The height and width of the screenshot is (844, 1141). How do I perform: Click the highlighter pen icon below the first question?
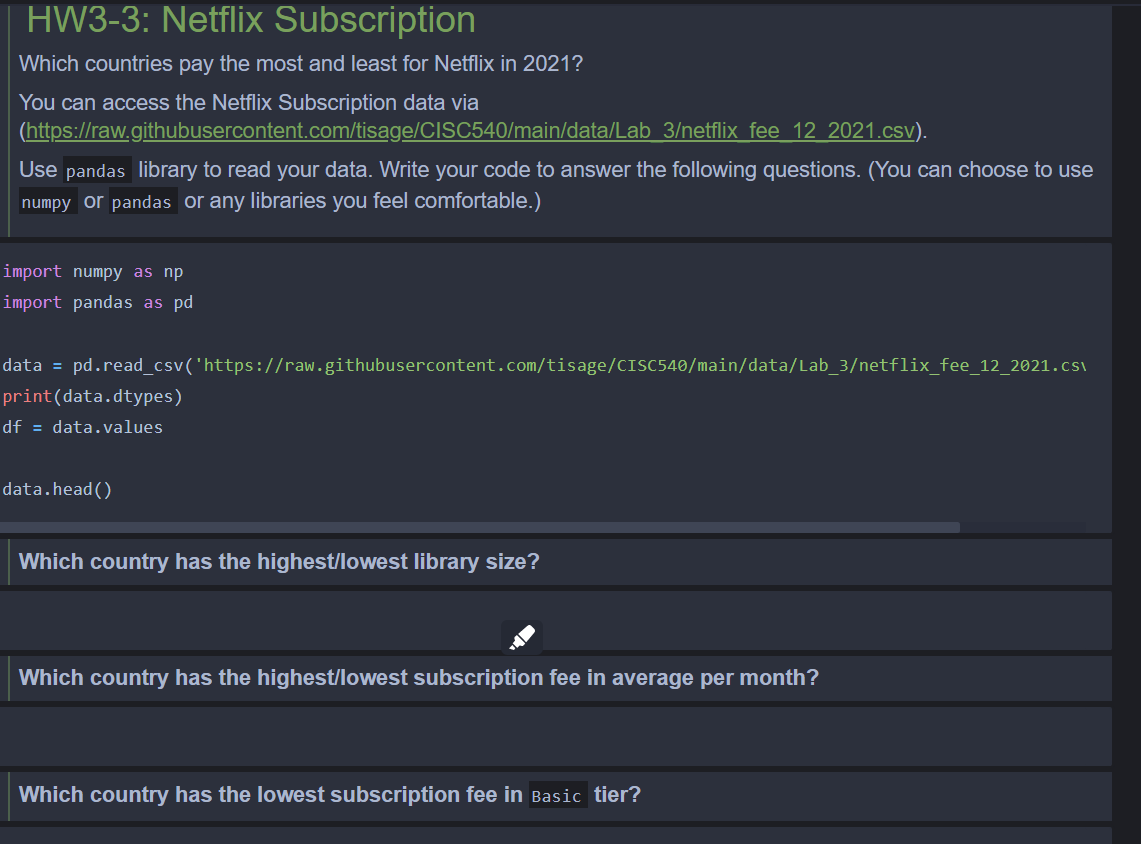pyautogui.click(x=521, y=636)
